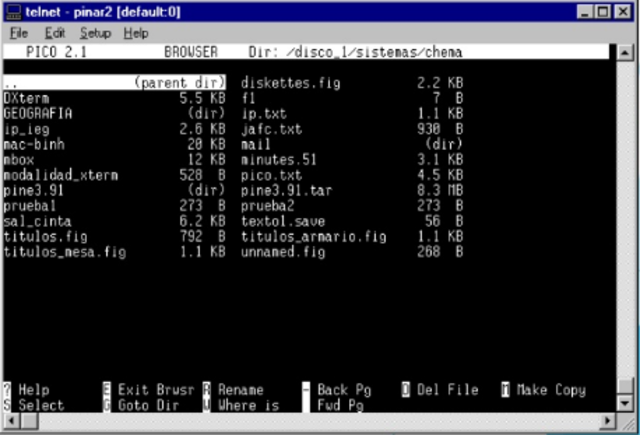
Task: Click the 5.5 KB size value
Action: [203, 98]
